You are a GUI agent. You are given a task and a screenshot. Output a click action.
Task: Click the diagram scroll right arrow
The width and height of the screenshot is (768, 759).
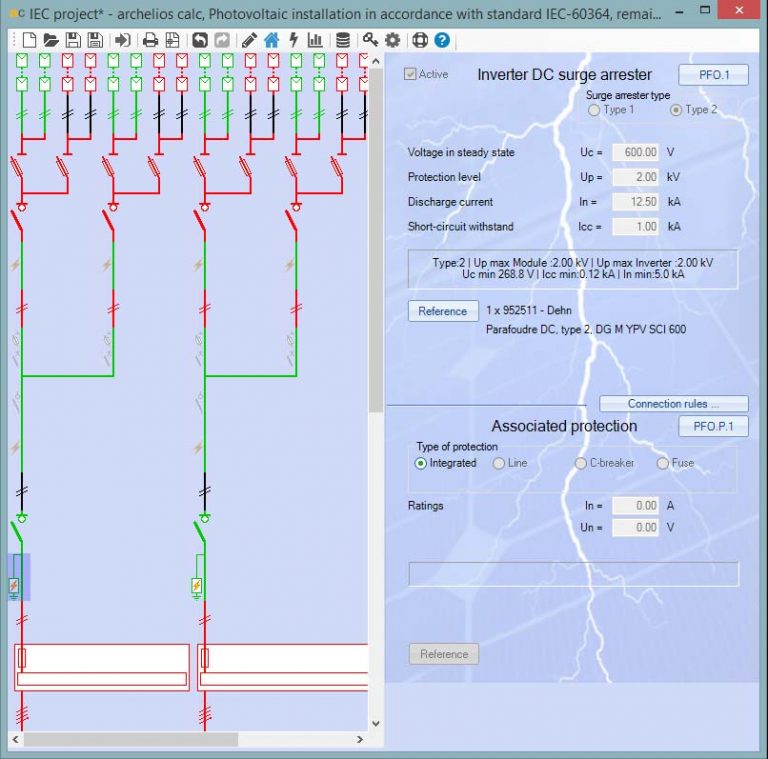click(360, 739)
